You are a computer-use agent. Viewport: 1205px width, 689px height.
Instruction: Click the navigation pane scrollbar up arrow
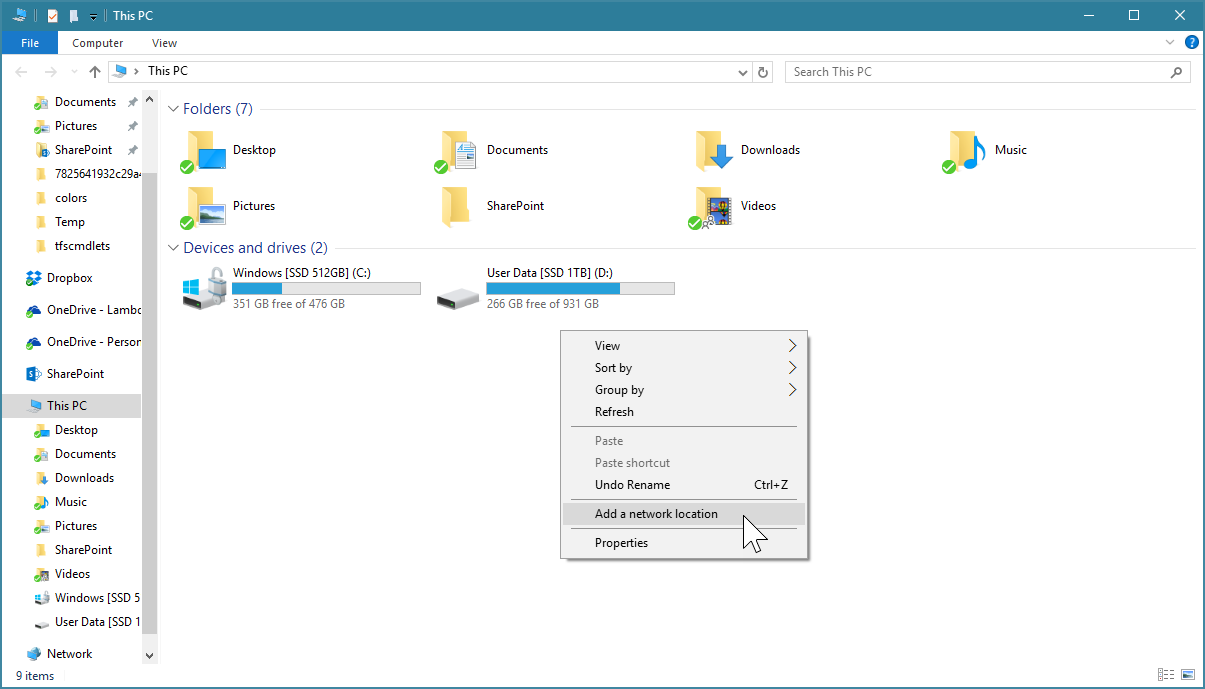pos(150,99)
